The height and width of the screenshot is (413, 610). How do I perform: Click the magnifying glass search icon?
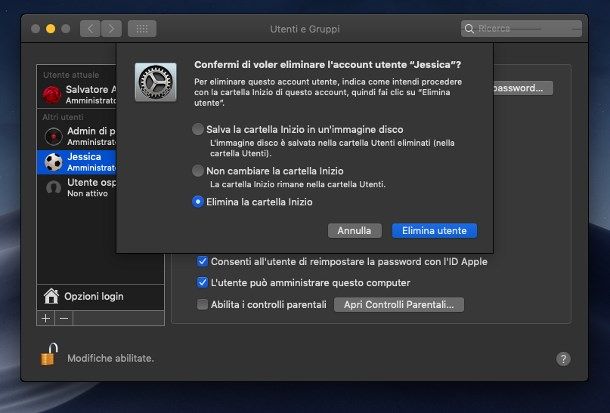(x=469, y=29)
